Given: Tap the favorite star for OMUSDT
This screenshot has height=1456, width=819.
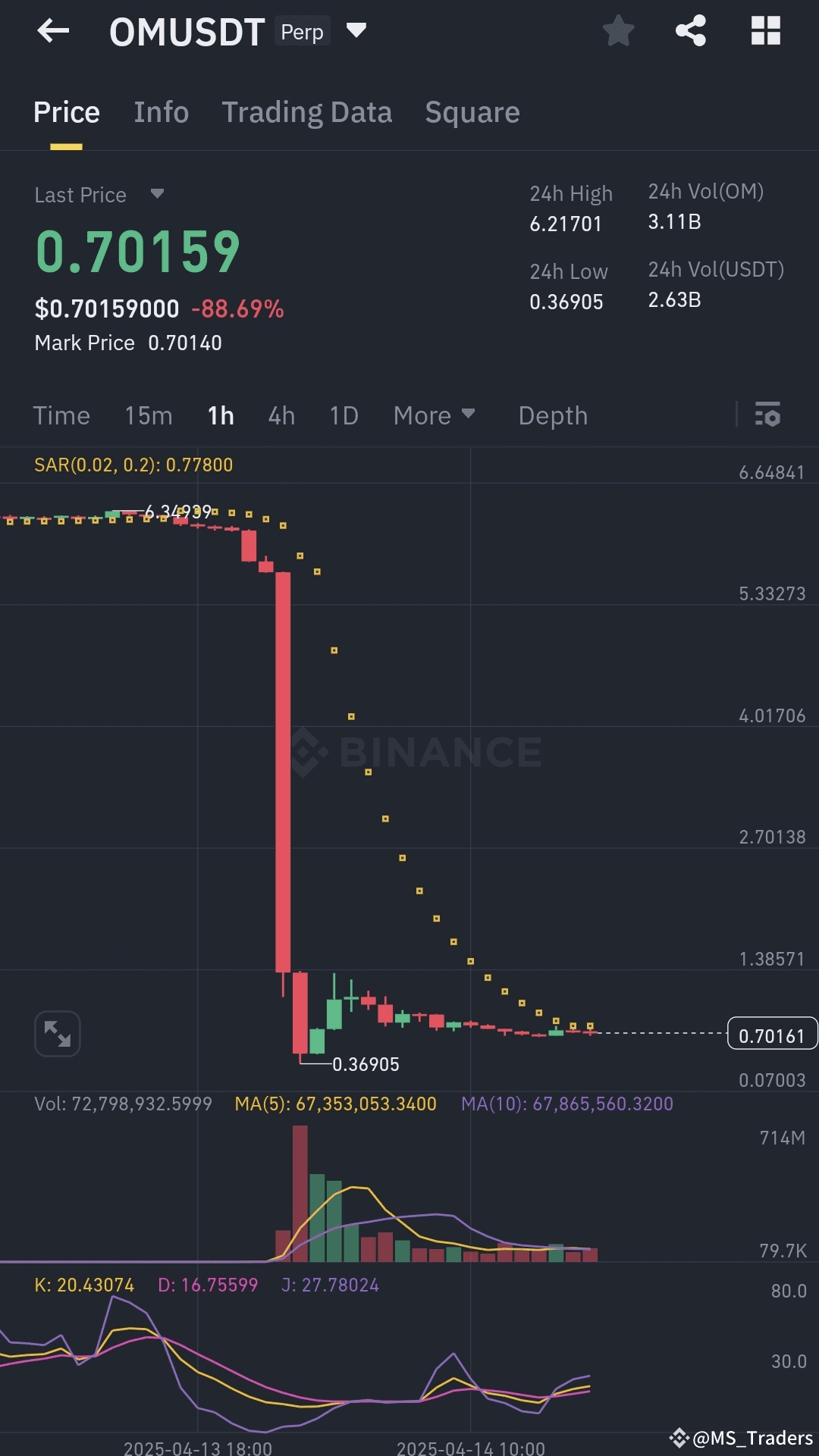Looking at the screenshot, I should pyautogui.click(x=618, y=31).
